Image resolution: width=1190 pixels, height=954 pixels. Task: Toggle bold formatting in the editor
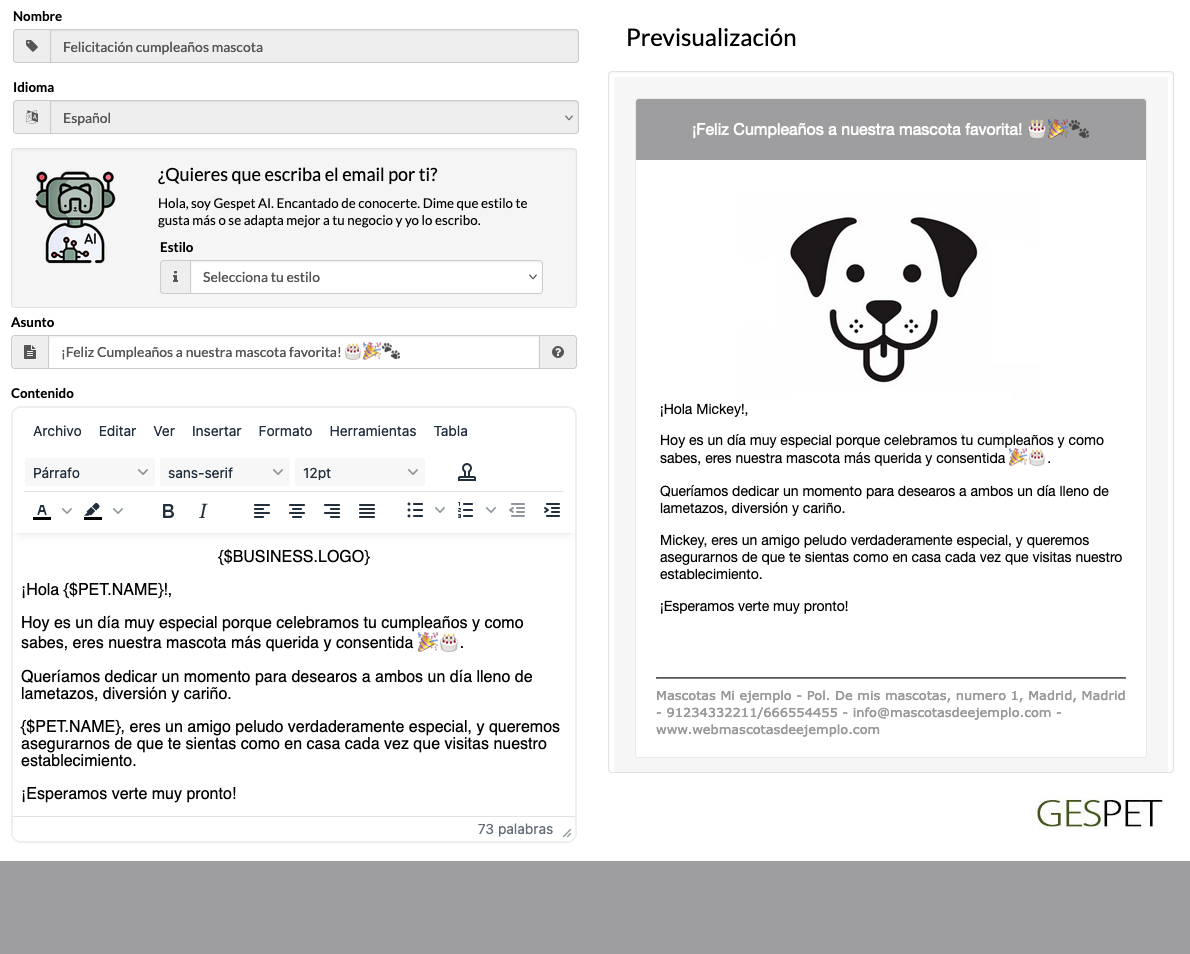tap(168, 511)
